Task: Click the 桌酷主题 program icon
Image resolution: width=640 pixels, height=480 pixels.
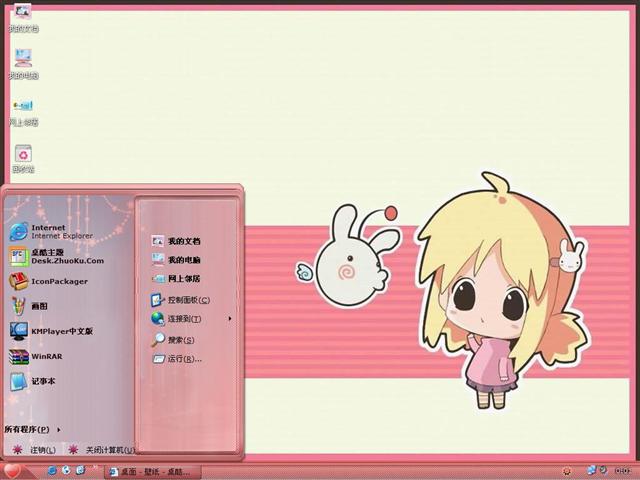Action: coord(18,256)
